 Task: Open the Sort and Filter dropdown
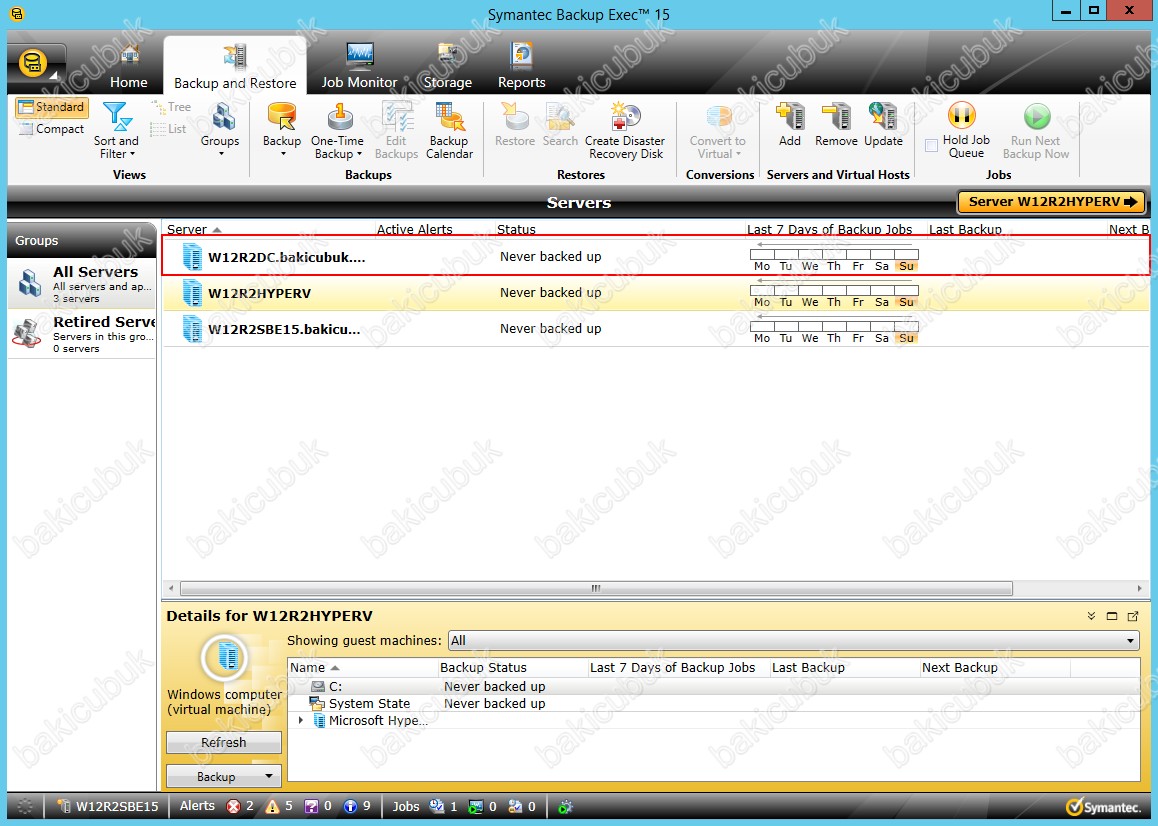click(x=116, y=130)
